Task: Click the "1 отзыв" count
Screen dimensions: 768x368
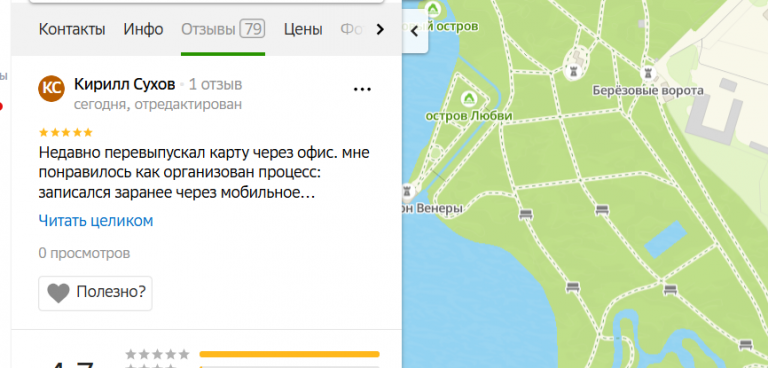Action: pyautogui.click(x=216, y=84)
